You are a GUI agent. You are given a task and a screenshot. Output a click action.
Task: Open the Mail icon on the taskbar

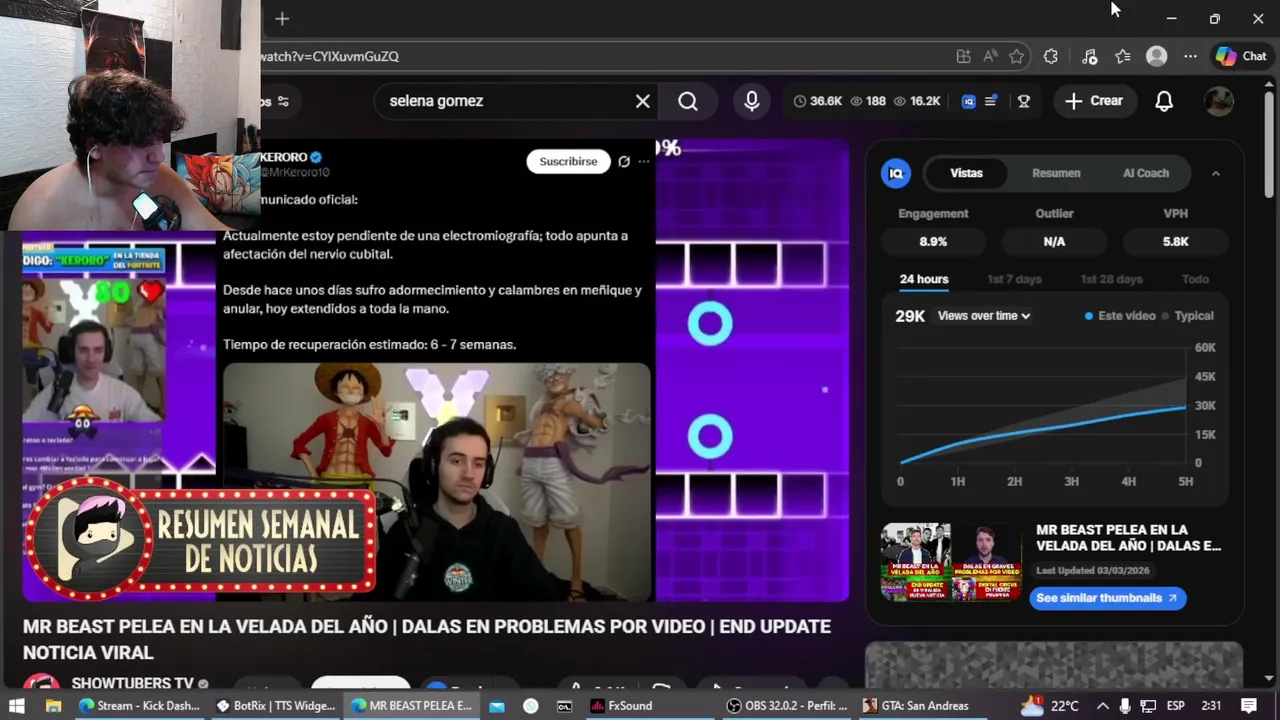pyautogui.click(x=497, y=705)
